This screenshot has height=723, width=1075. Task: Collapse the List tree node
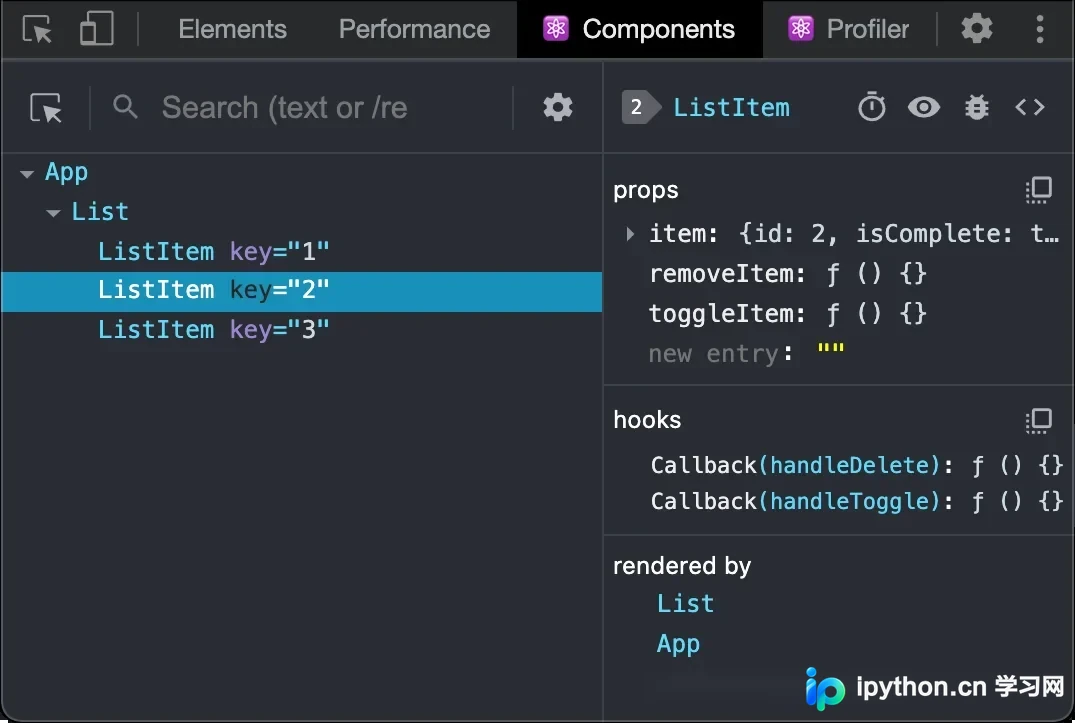(53, 213)
